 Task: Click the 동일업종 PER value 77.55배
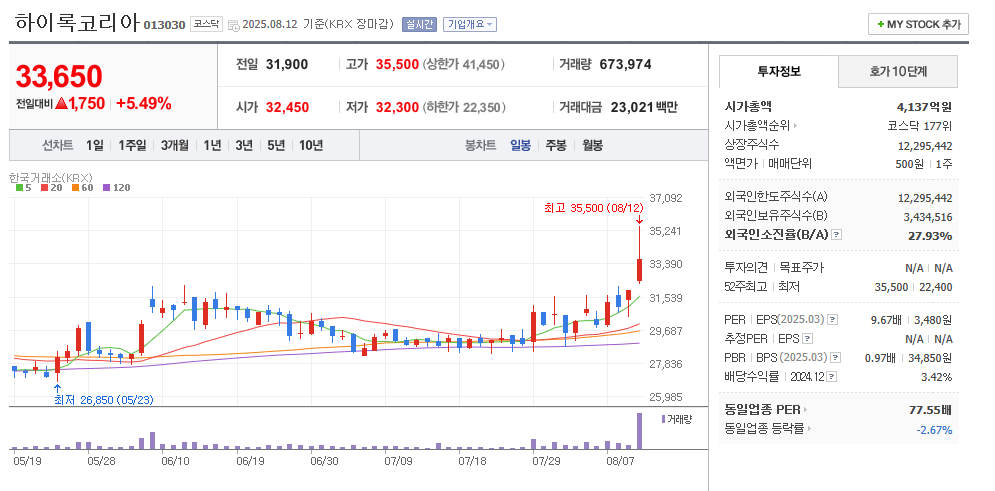tap(930, 410)
